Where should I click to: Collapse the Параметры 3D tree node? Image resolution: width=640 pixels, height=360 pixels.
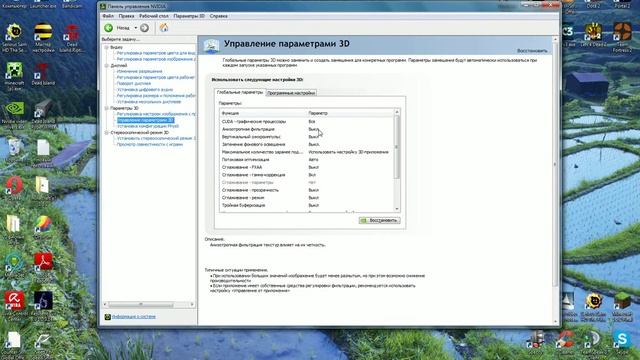coord(106,108)
